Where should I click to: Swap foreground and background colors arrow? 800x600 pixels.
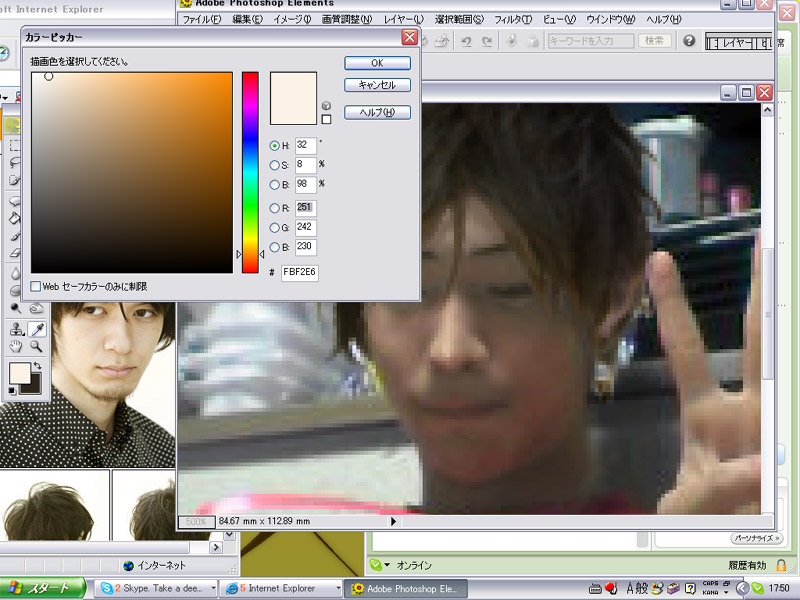(37, 365)
